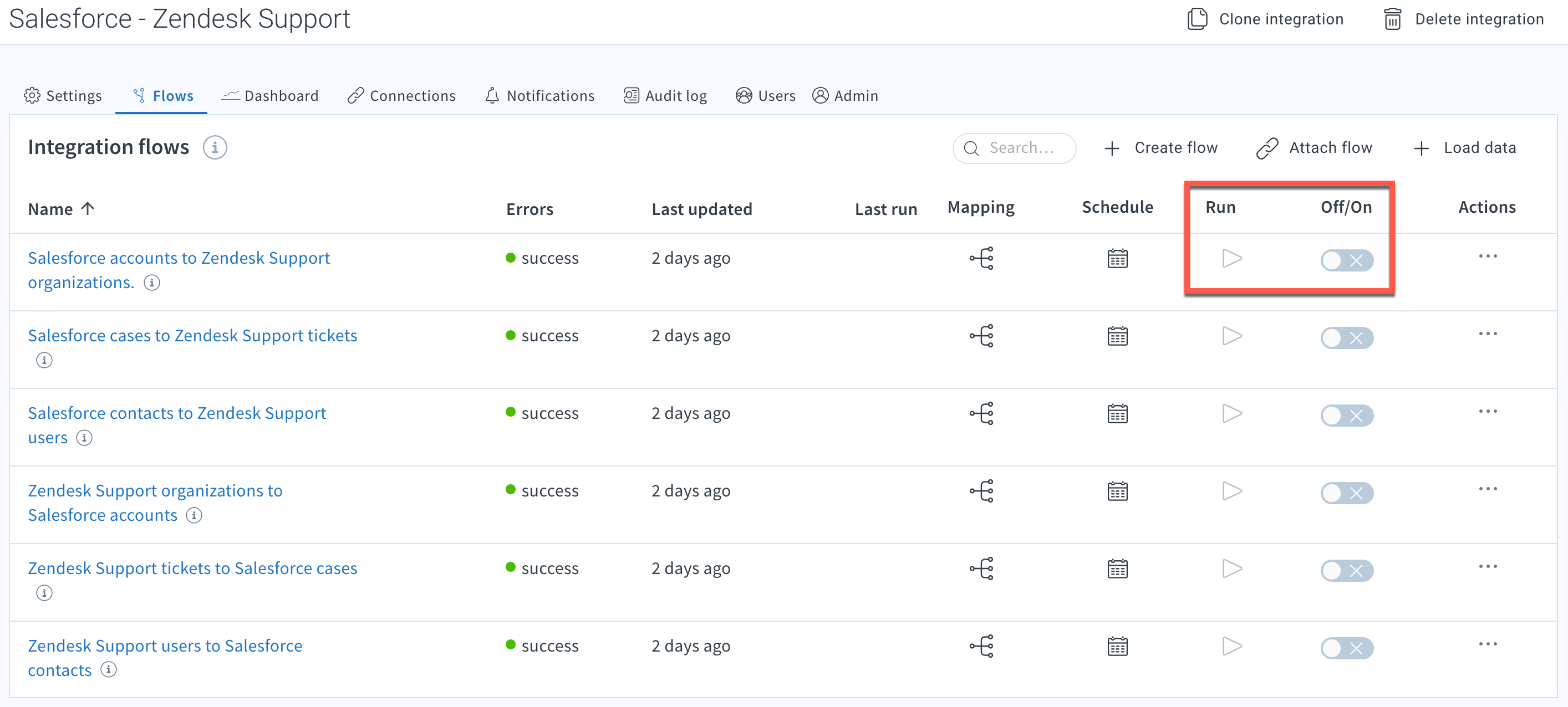Run the Salesforce accounts to Zendesk organizations flow
The height and width of the screenshot is (707, 1568).
coord(1232,258)
